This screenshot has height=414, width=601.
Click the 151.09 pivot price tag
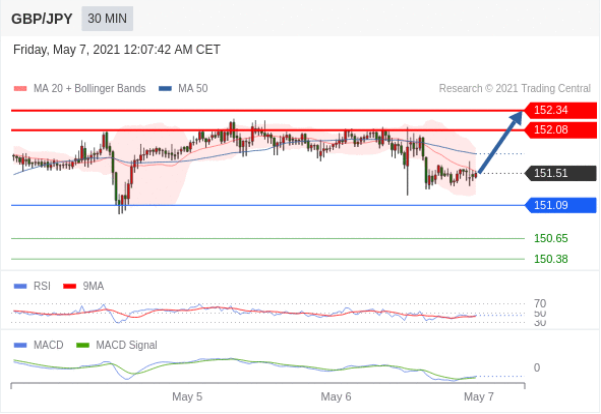click(x=560, y=205)
